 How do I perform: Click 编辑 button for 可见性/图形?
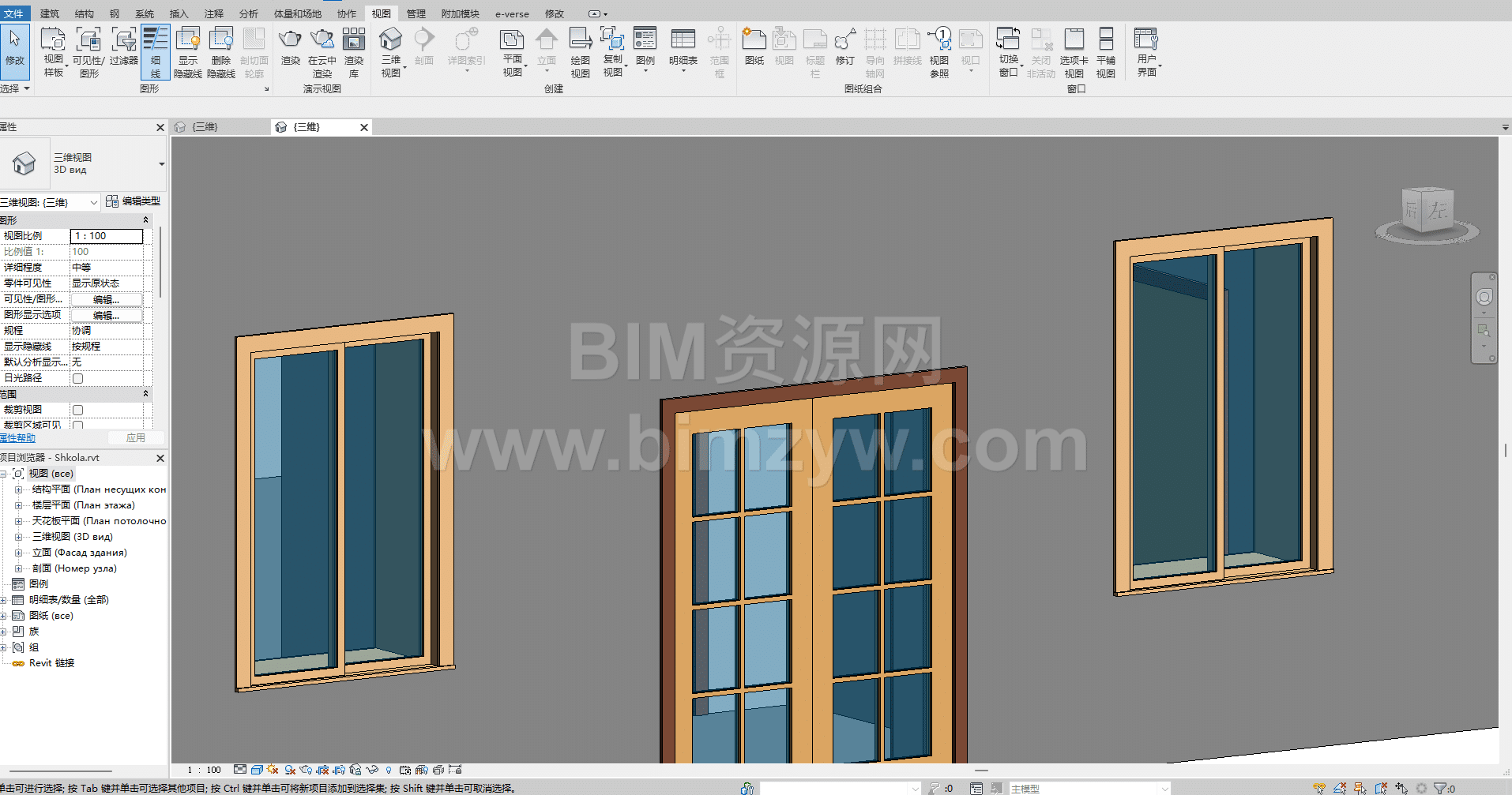pos(107,299)
